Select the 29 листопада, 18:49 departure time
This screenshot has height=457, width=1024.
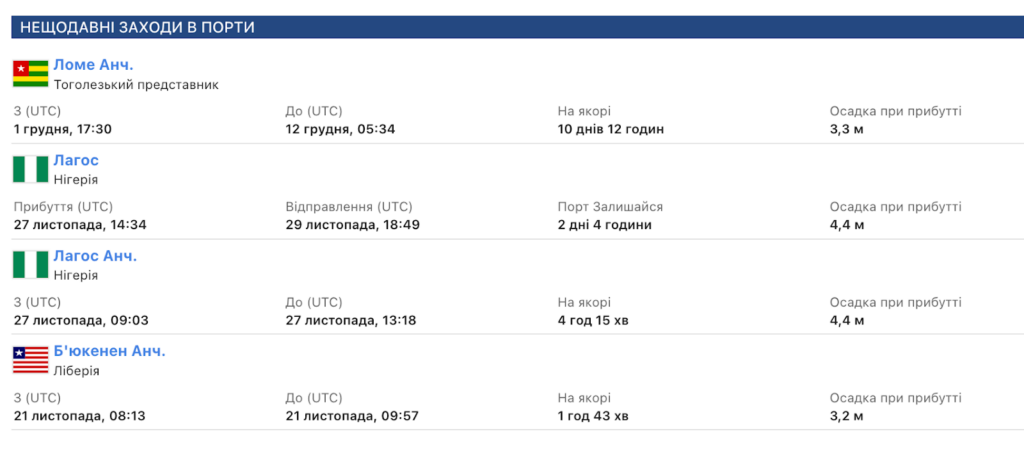(x=352, y=225)
